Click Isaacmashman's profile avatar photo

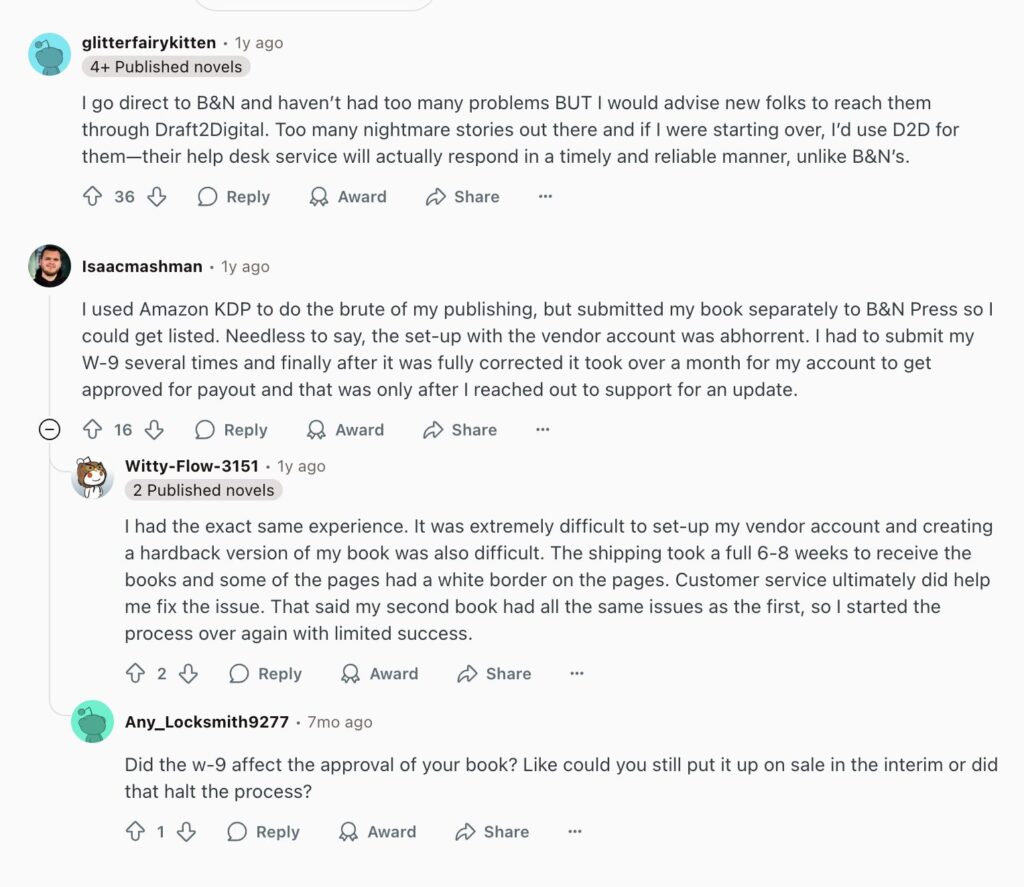[x=50, y=266]
